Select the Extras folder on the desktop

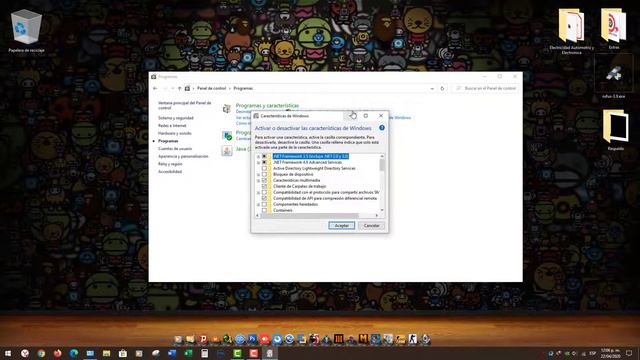coord(613,29)
